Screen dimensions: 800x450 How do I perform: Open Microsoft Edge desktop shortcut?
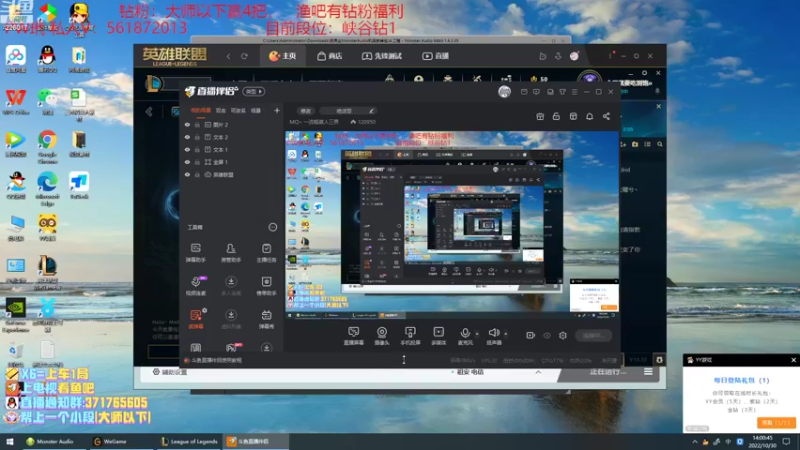point(47,189)
